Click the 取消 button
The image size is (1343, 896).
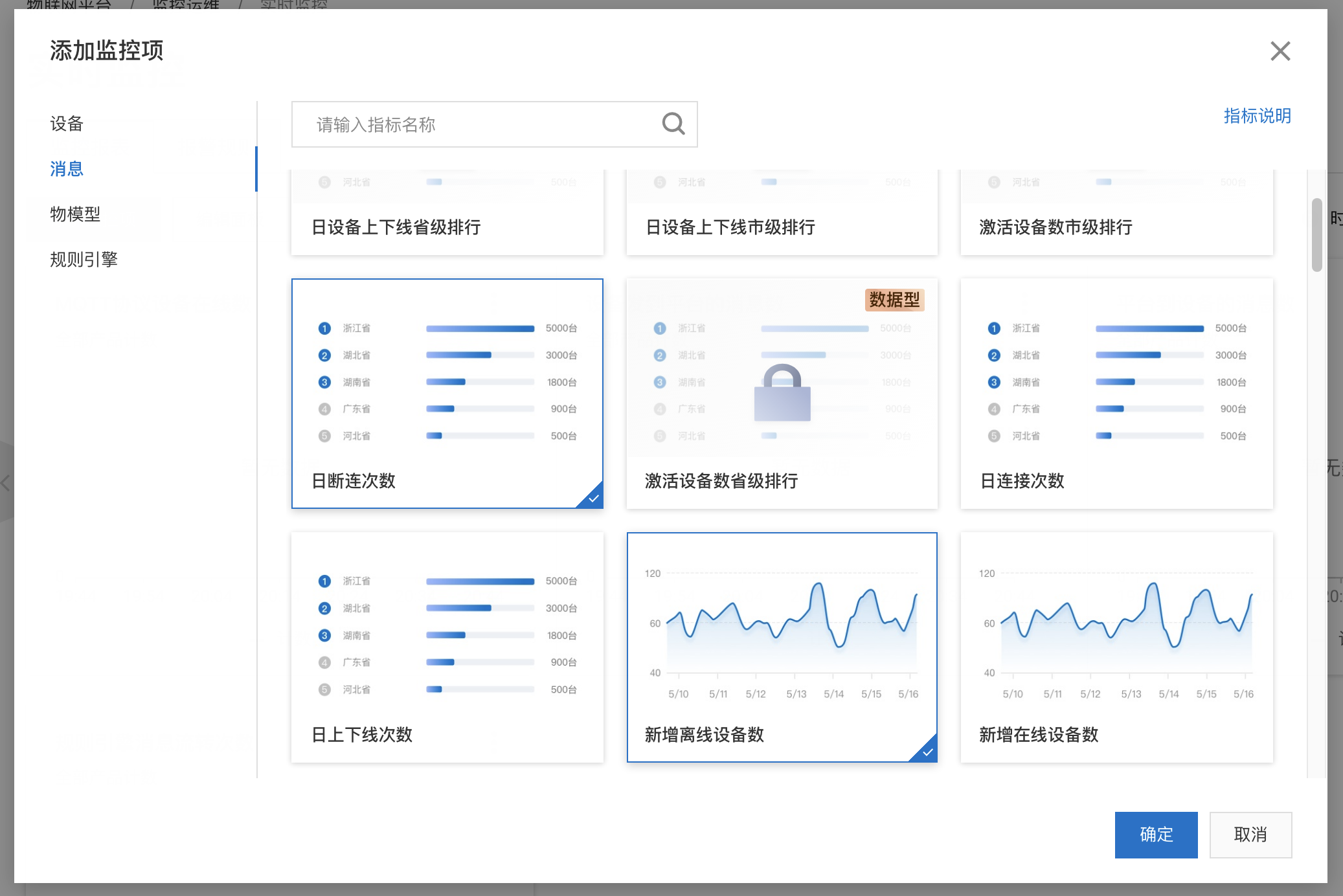pos(1250,834)
